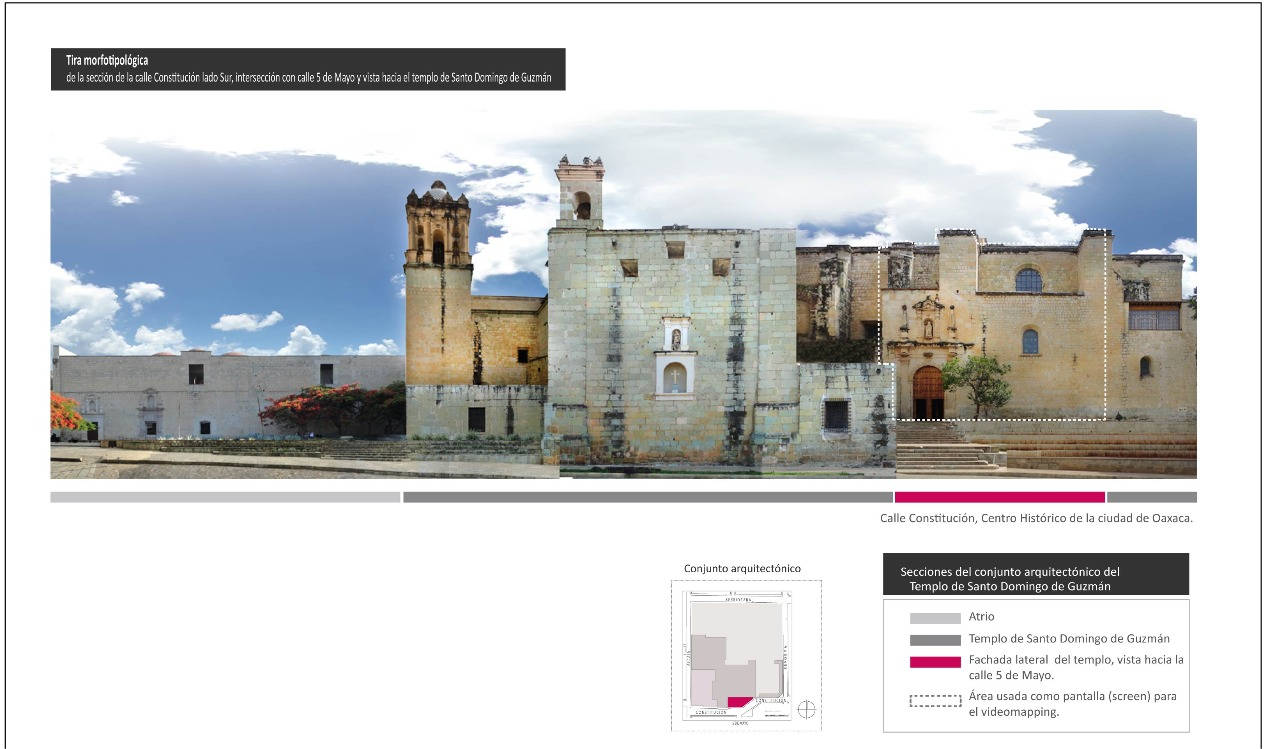Click the wooden door of the lateral facade
This screenshot has height=749, width=1267.
tap(927, 392)
